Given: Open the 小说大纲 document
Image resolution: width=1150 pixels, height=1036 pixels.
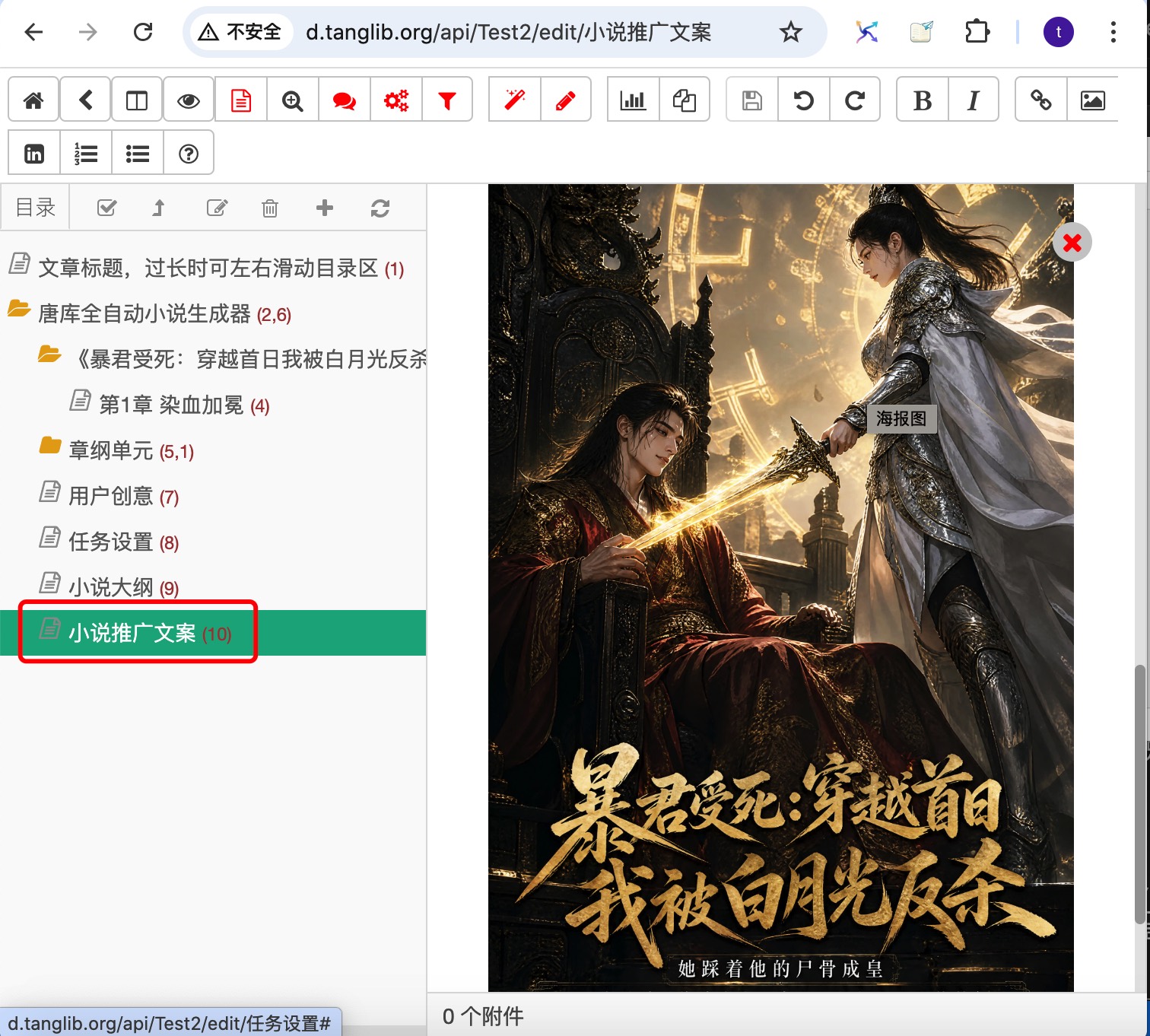Looking at the screenshot, I should [x=111, y=587].
